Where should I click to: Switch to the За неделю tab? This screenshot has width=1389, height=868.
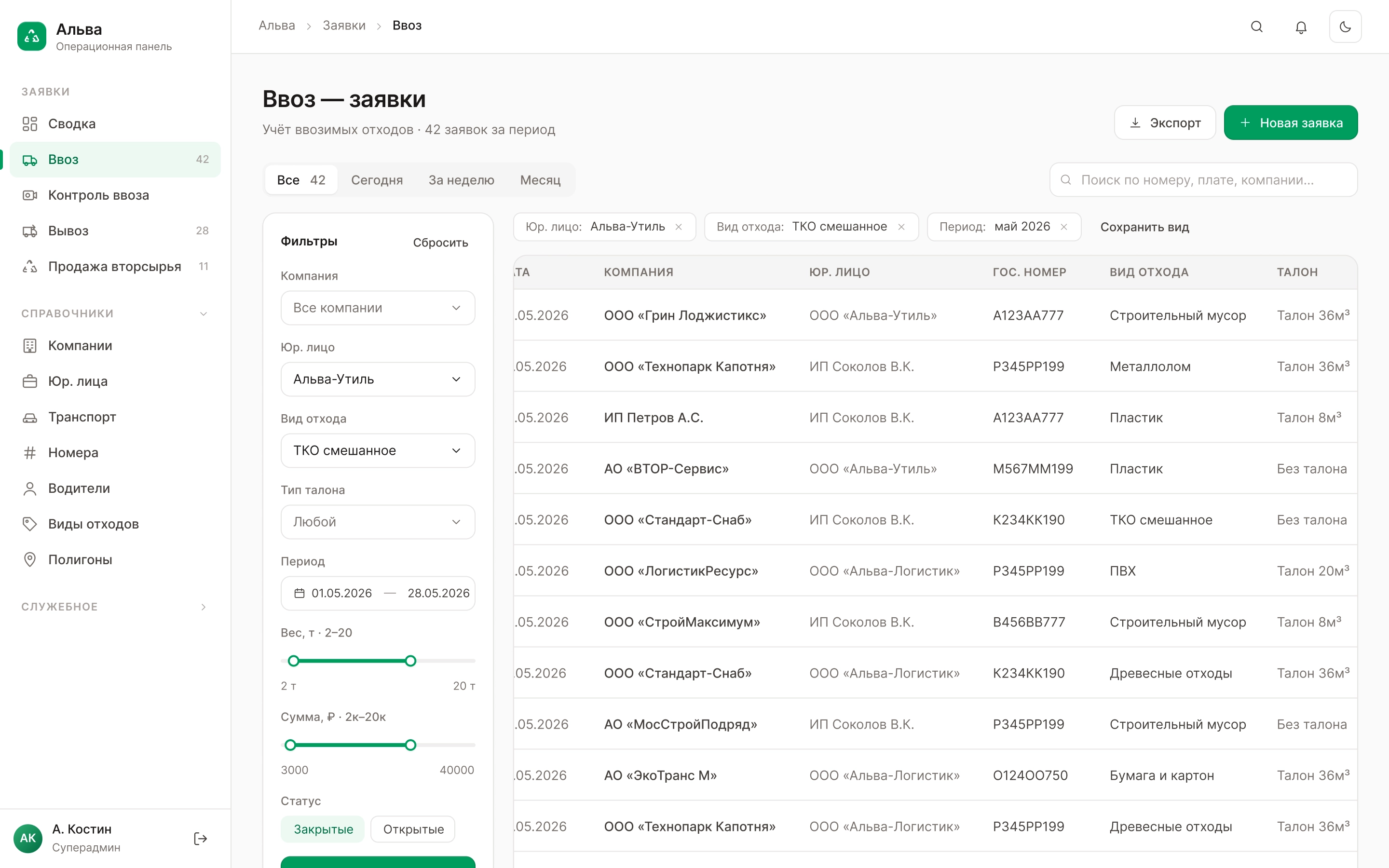pos(461,180)
